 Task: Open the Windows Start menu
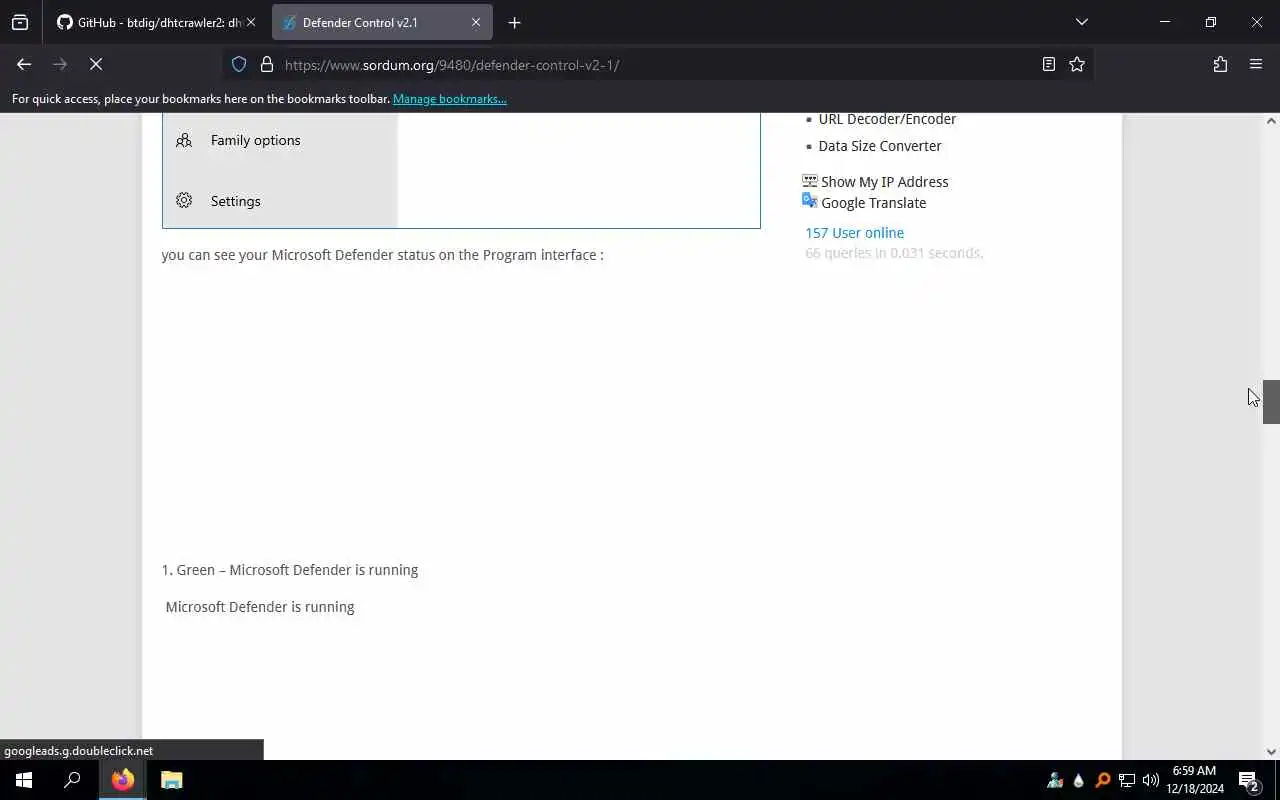pyautogui.click(x=24, y=780)
